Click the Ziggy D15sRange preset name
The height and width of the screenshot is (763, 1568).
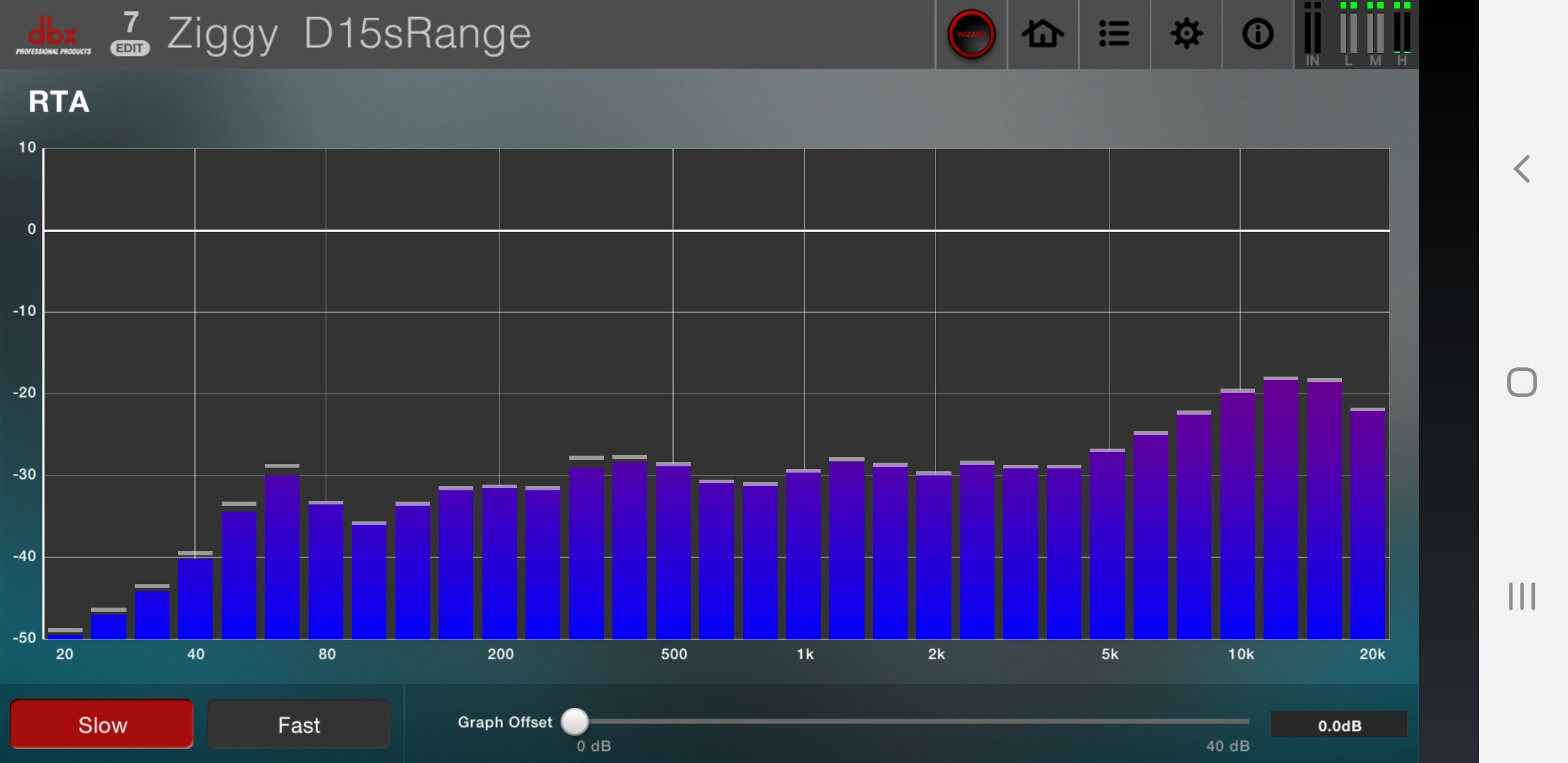(349, 34)
